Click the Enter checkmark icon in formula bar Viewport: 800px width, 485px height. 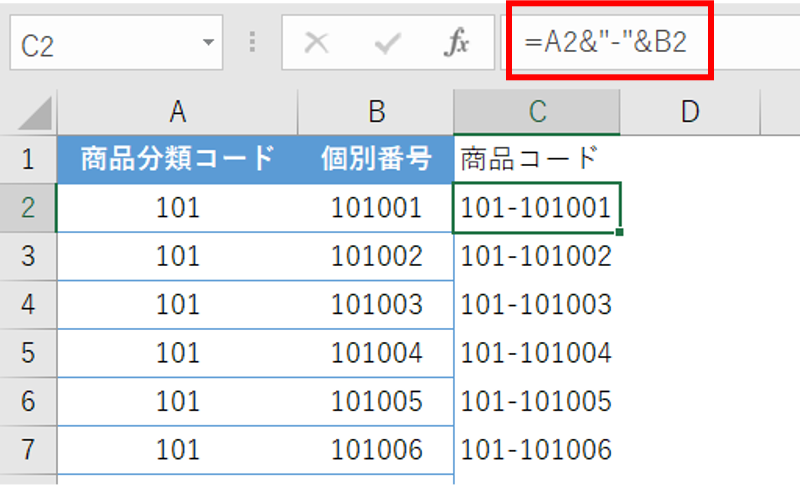[x=387, y=45]
